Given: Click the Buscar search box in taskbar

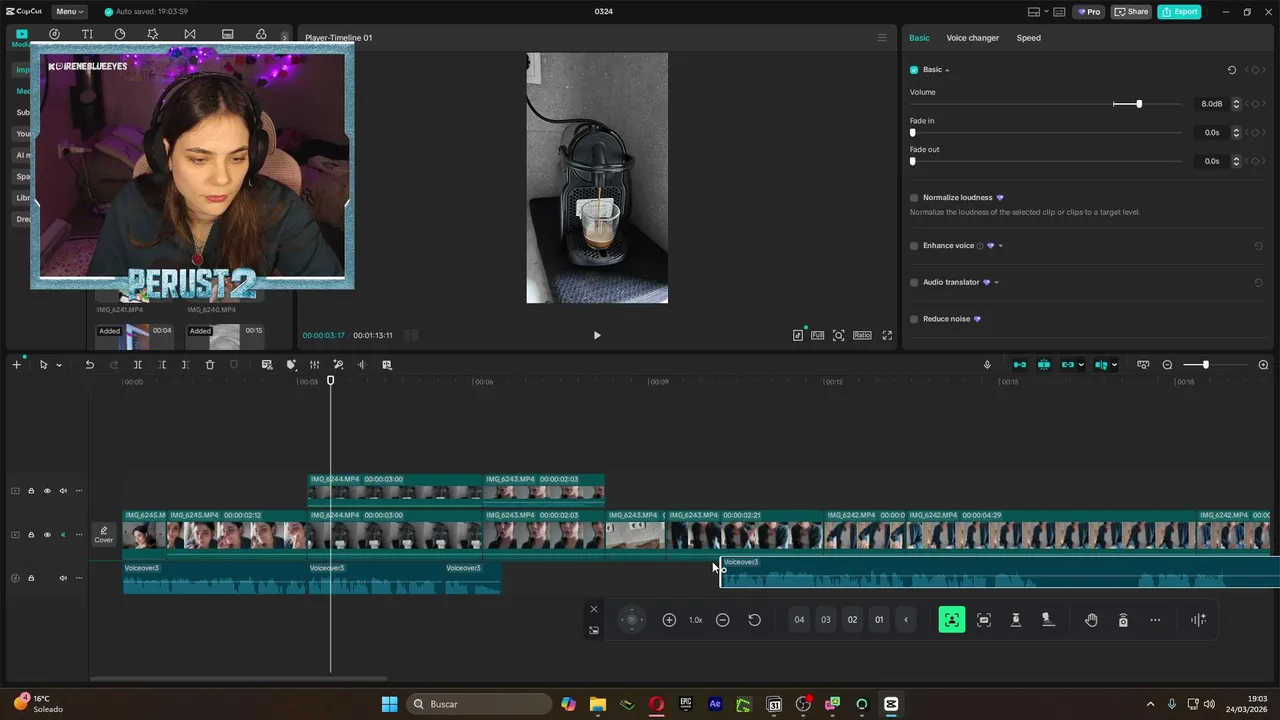Looking at the screenshot, I should click(480, 704).
